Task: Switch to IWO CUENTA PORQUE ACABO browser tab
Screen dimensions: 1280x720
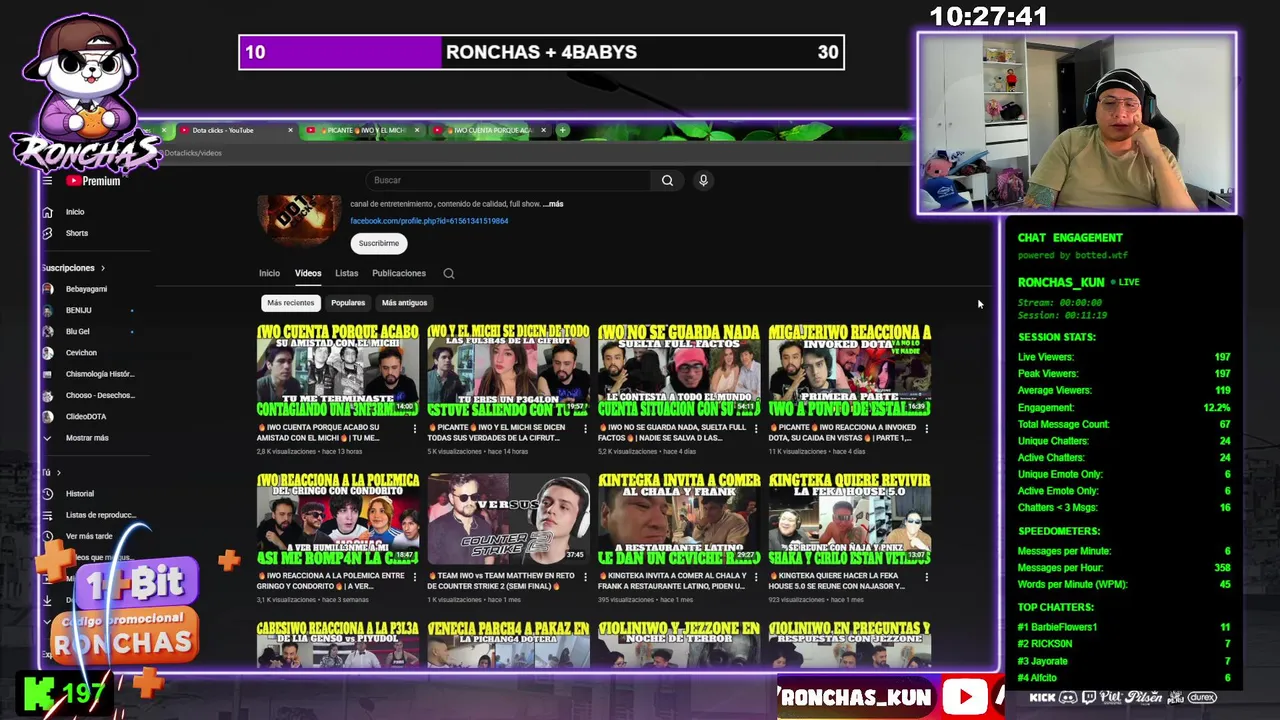Action: (x=488, y=130)
